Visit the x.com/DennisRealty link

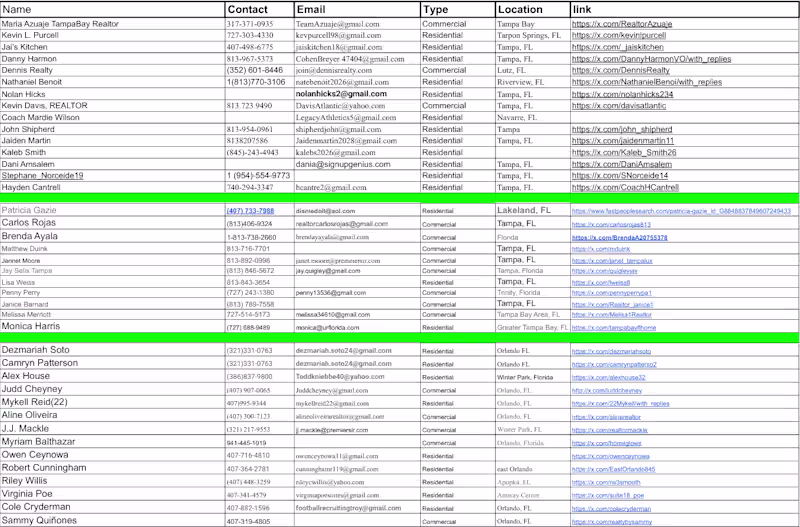click(x=621, y=70)
